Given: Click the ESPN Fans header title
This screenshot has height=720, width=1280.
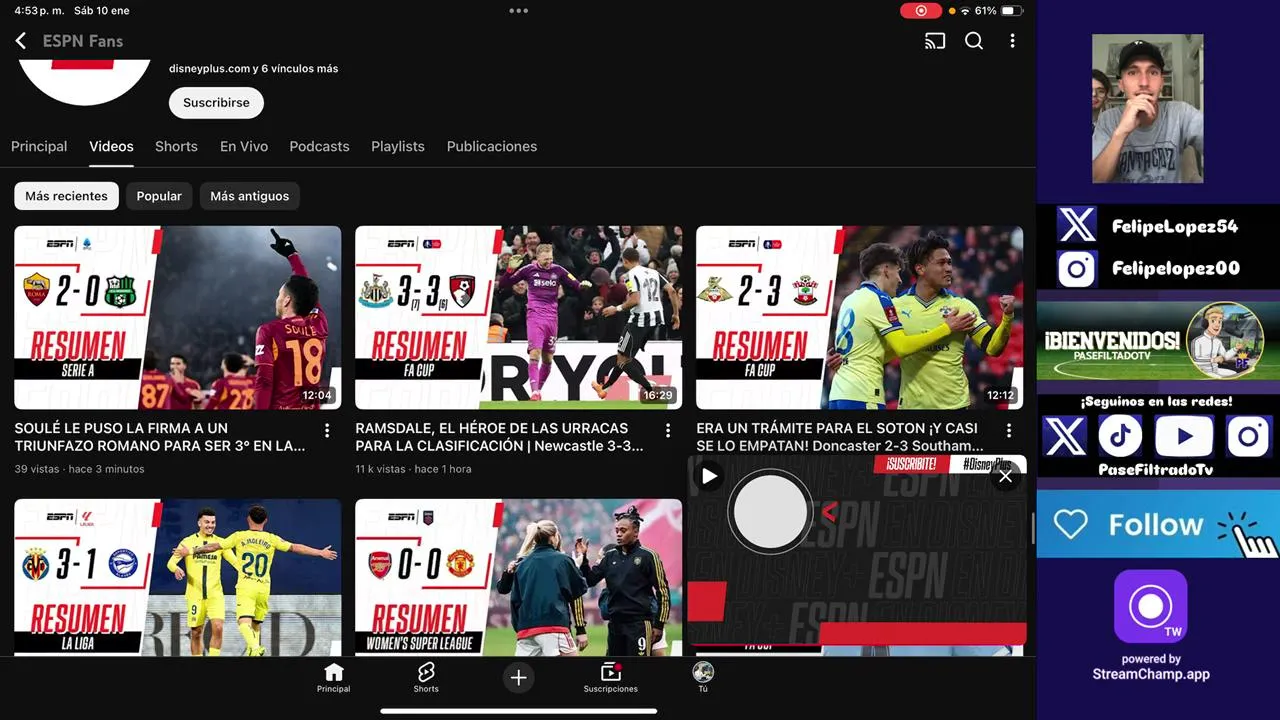Looking at the screenshot, I should [83, 41].
